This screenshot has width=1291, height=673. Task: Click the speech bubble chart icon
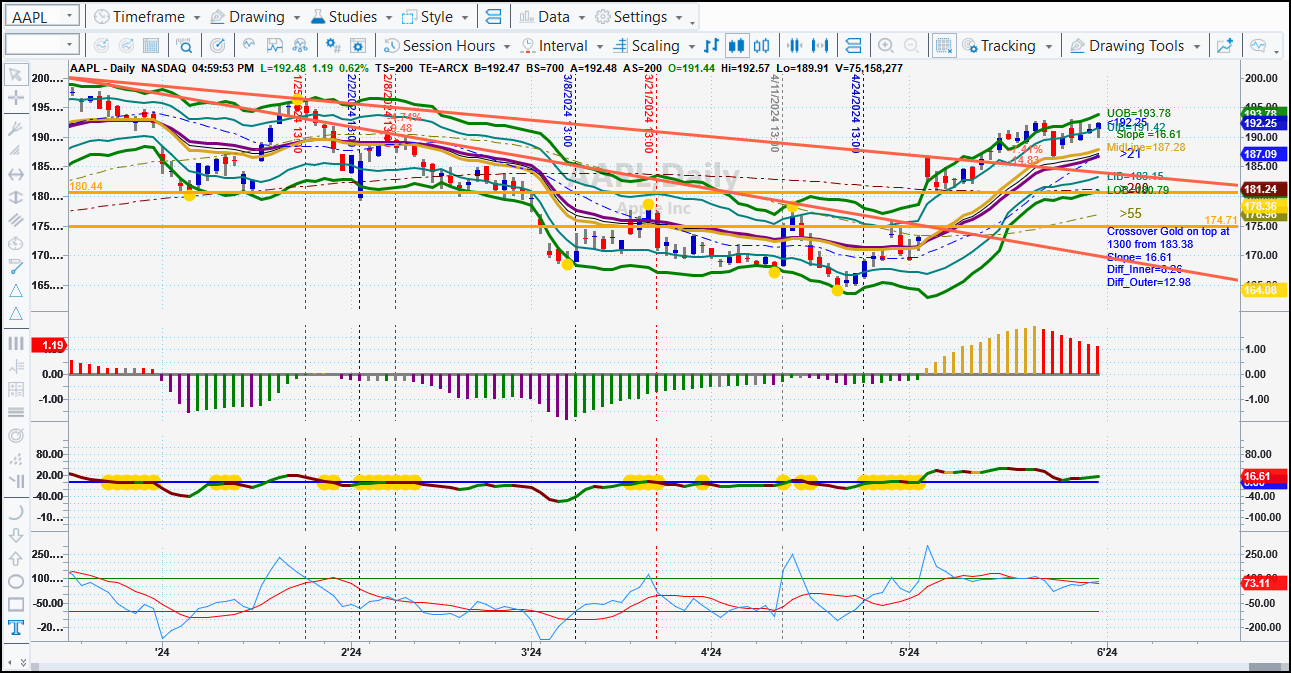tap(1257, 45)
